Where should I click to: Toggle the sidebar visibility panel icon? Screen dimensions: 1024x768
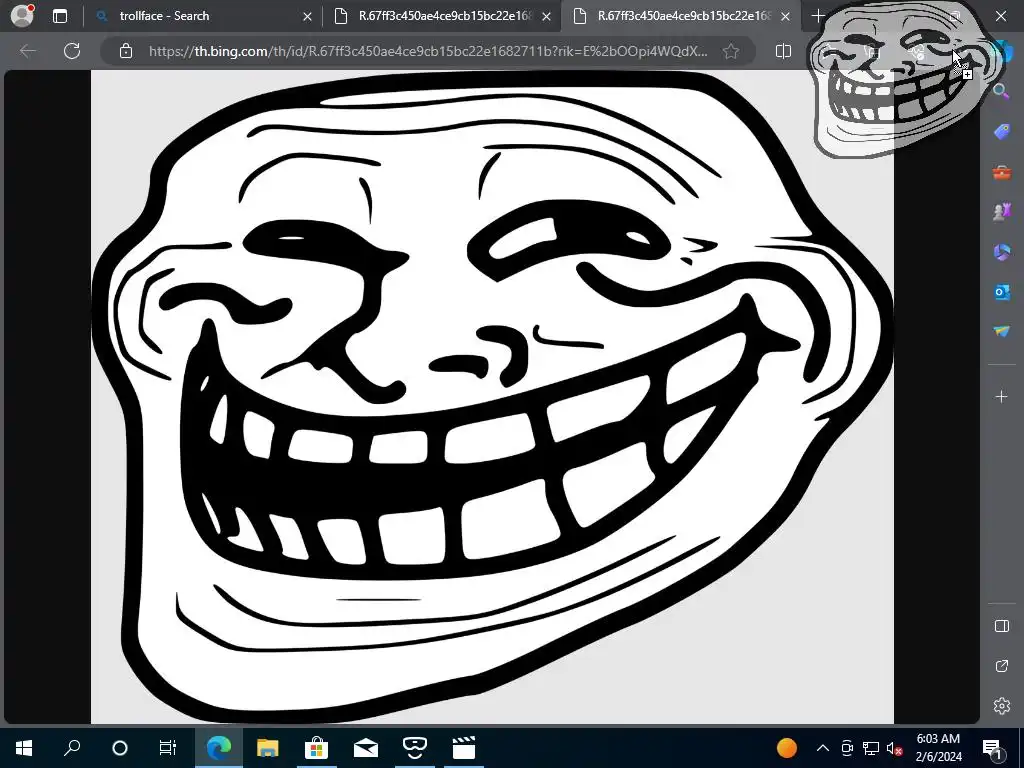(1001, 626)
